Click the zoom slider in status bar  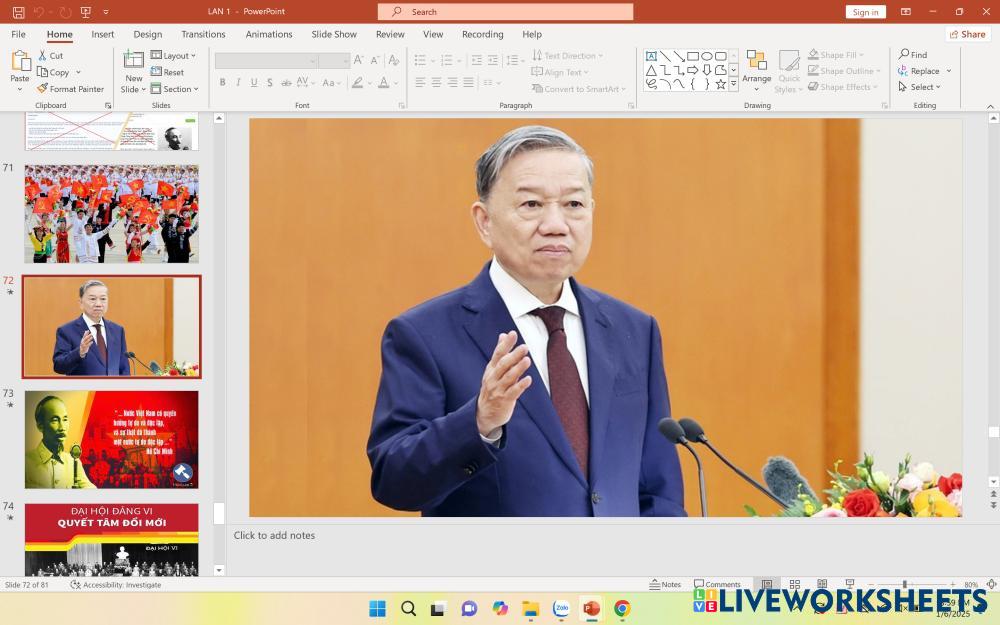[x=905, y=584]
